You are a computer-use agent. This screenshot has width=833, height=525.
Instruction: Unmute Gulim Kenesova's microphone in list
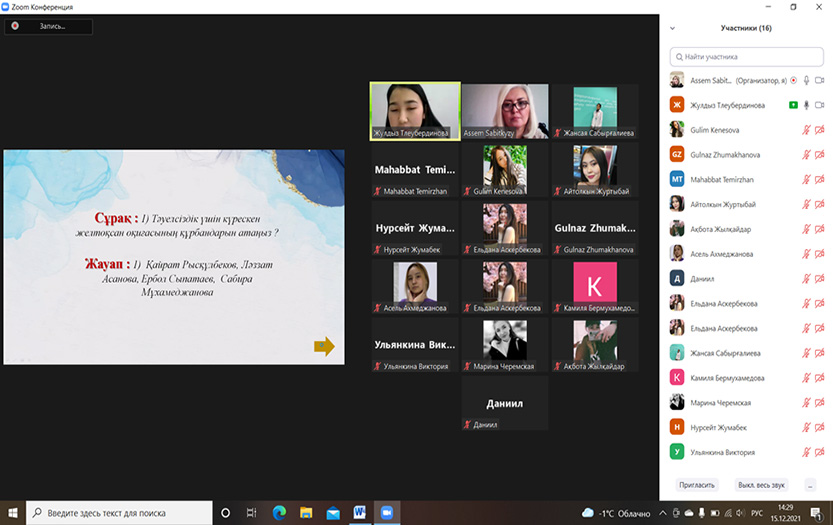tap(806, 129)
